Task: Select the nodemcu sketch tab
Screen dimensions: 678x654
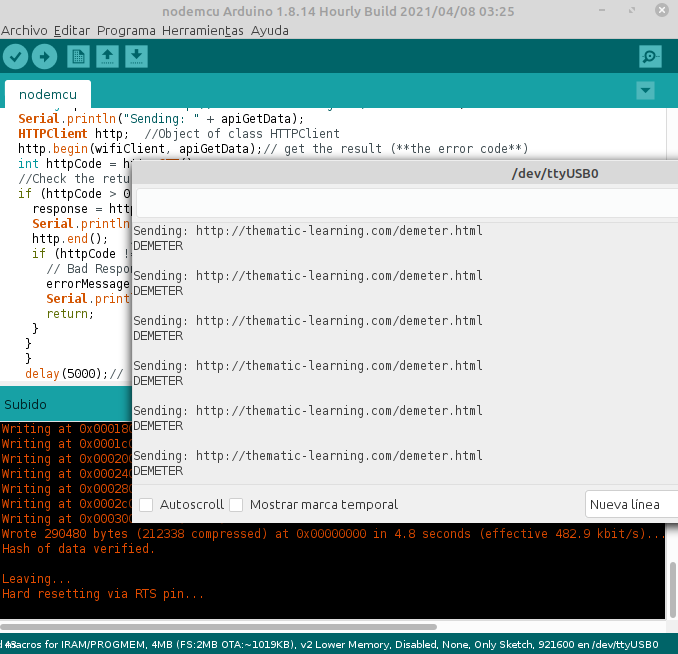Action: (47, 94)
